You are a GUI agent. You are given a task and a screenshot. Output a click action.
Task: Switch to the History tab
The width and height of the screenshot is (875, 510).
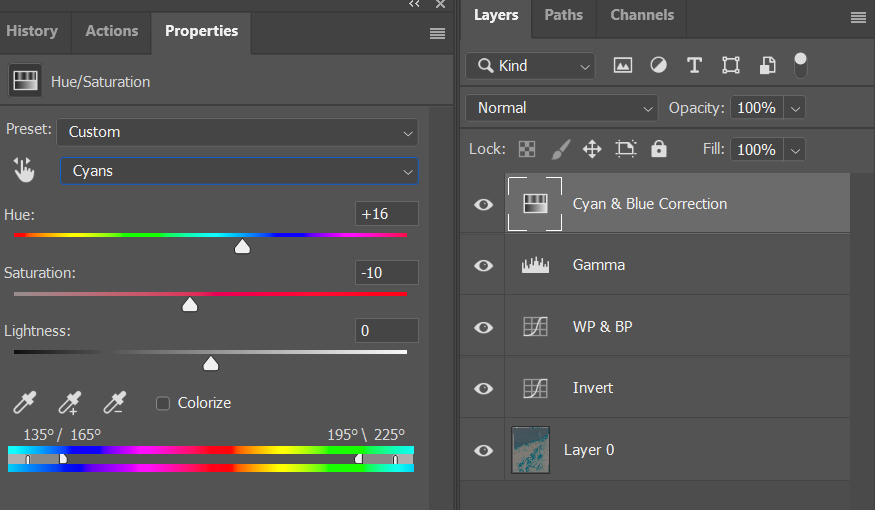click(32, 31)
